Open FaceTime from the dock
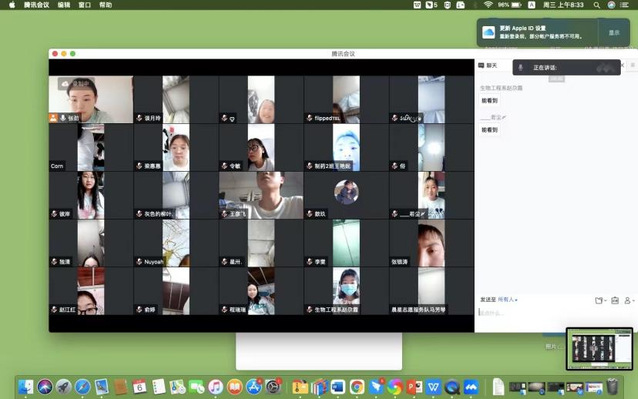638x399 pixels. [197, 387]
